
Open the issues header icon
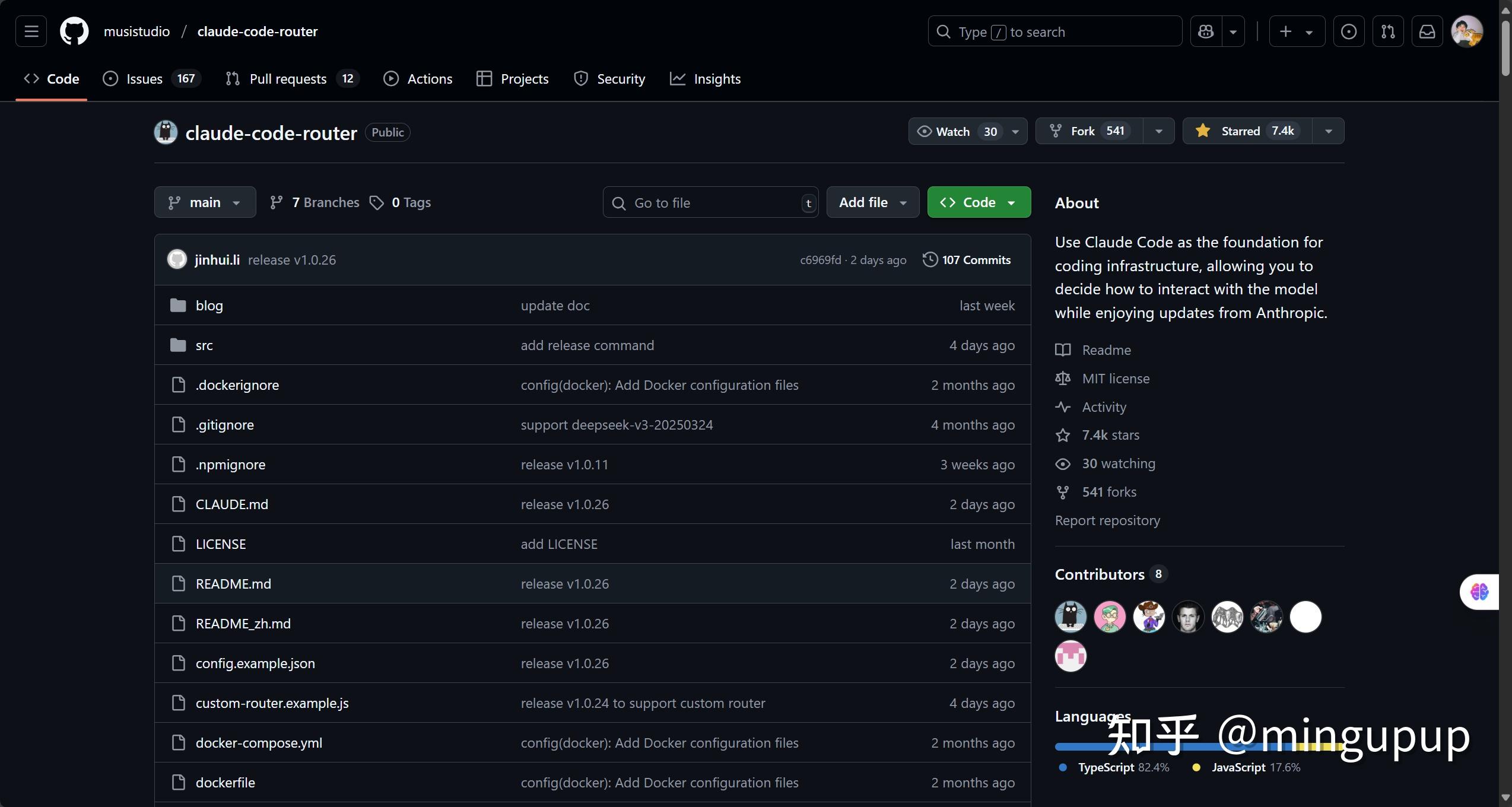pos(1349,31)
